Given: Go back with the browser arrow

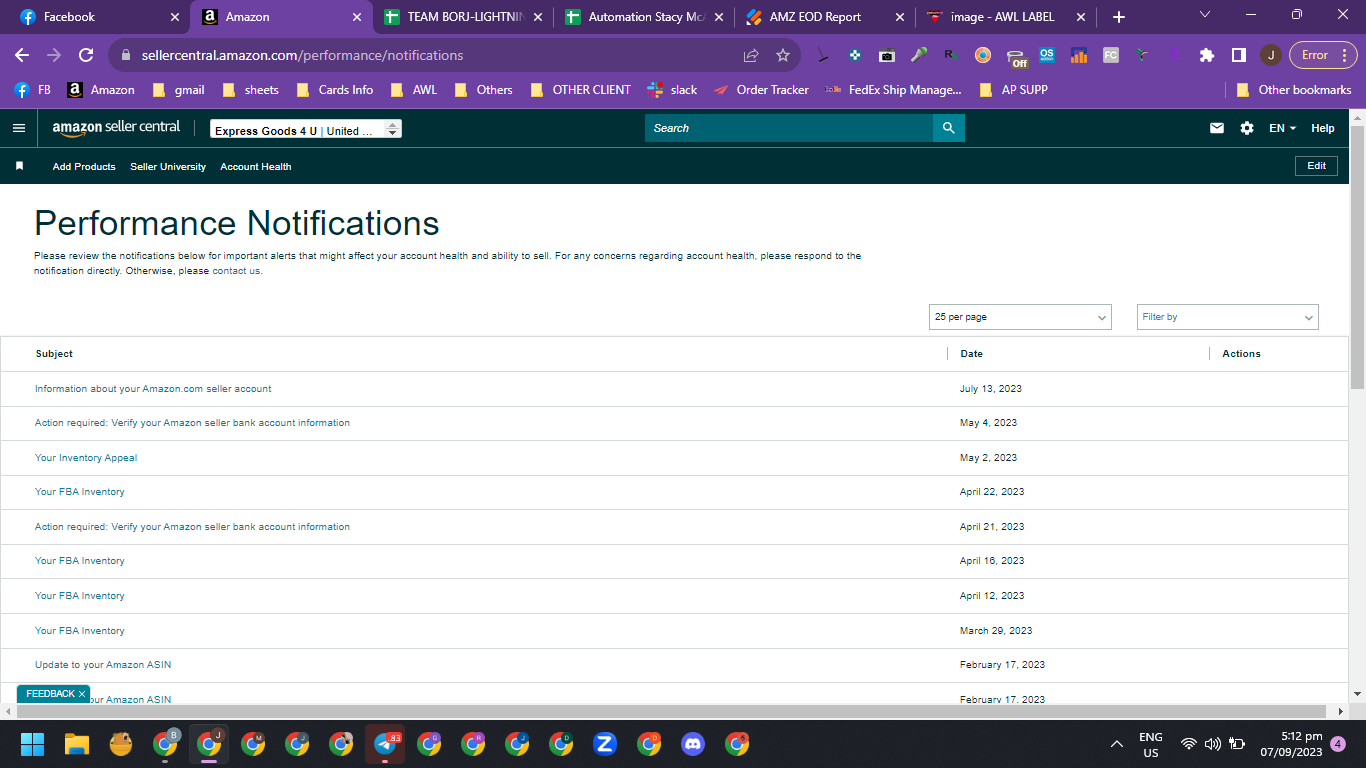Looking at the screenshot, I should click(22, 55).
